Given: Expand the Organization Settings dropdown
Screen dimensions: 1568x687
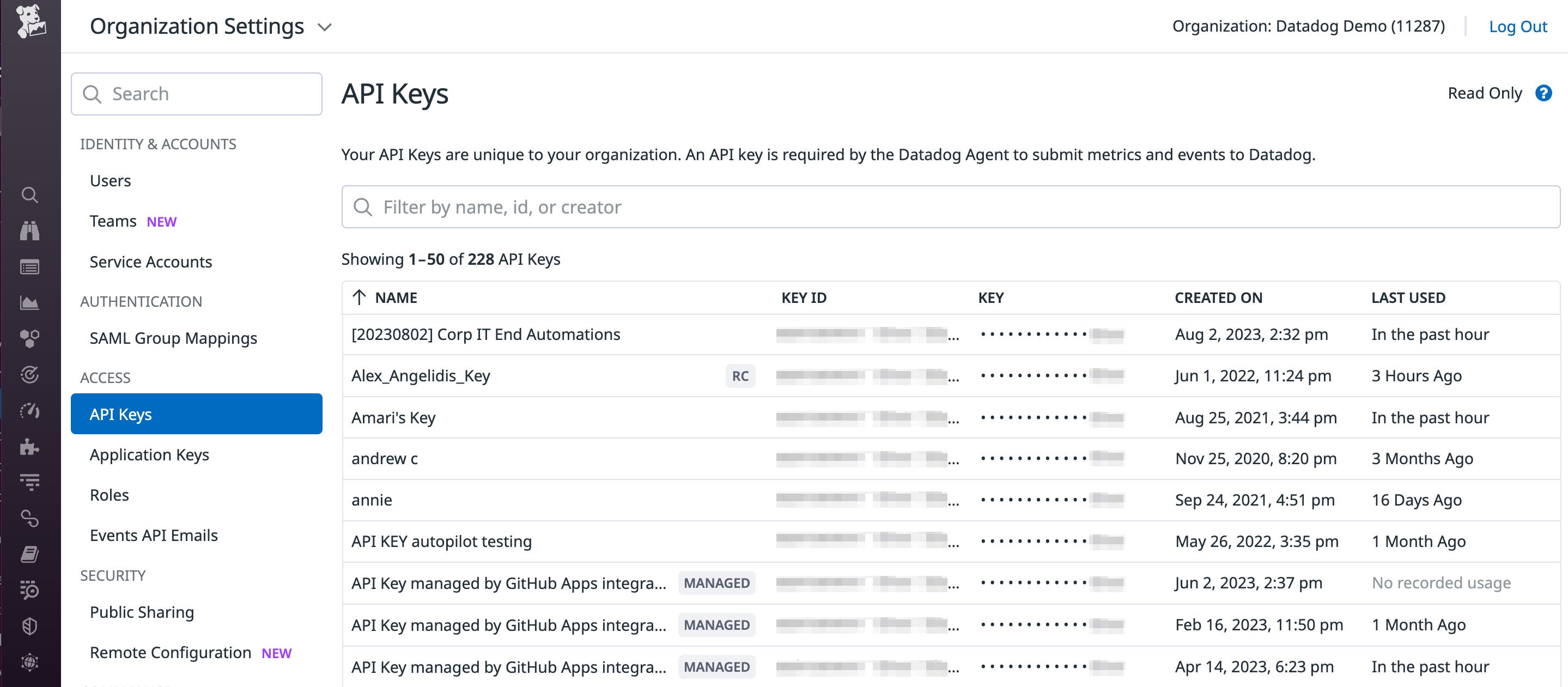Looking at the screenshot, I should [x=324, y=27].
